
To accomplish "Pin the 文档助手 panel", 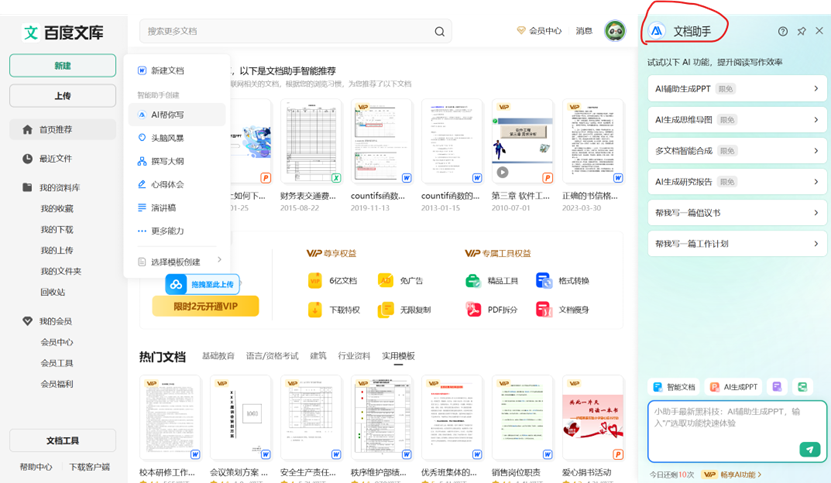I will 801,32.
